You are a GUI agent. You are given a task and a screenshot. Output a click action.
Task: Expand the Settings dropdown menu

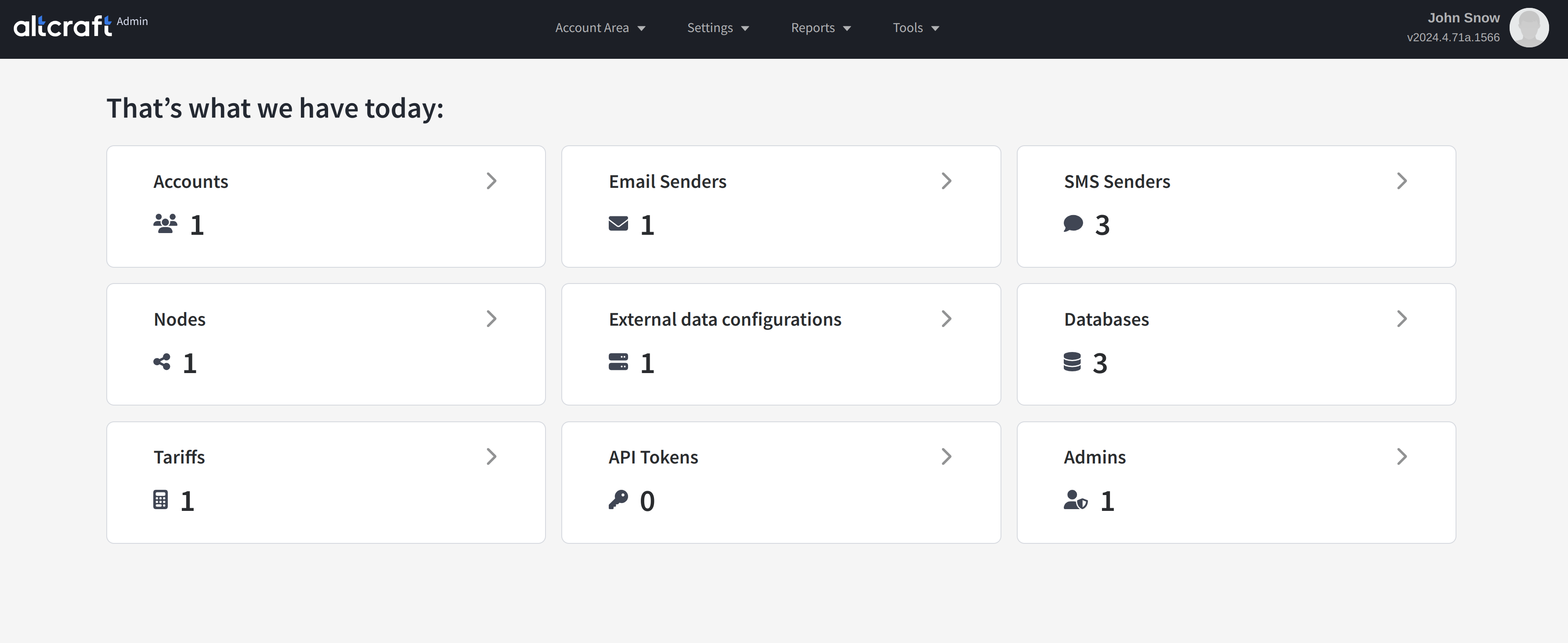point(717,28)
